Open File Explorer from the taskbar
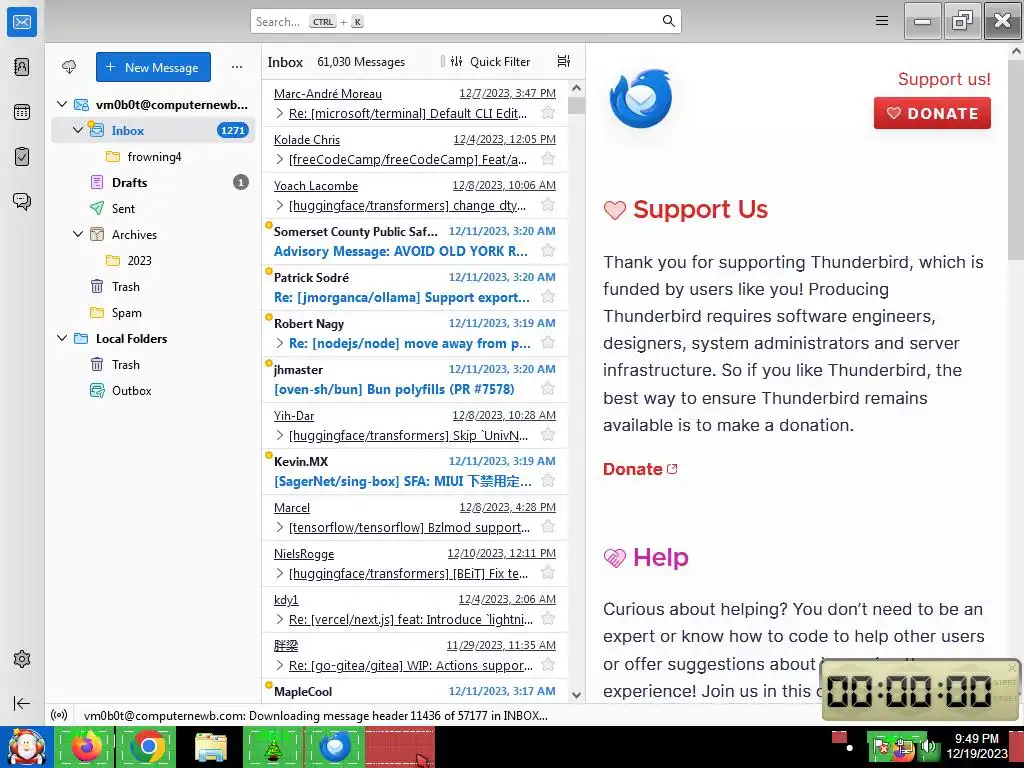This screenshot has height=768, width=1024. click(x=211, y=747)
